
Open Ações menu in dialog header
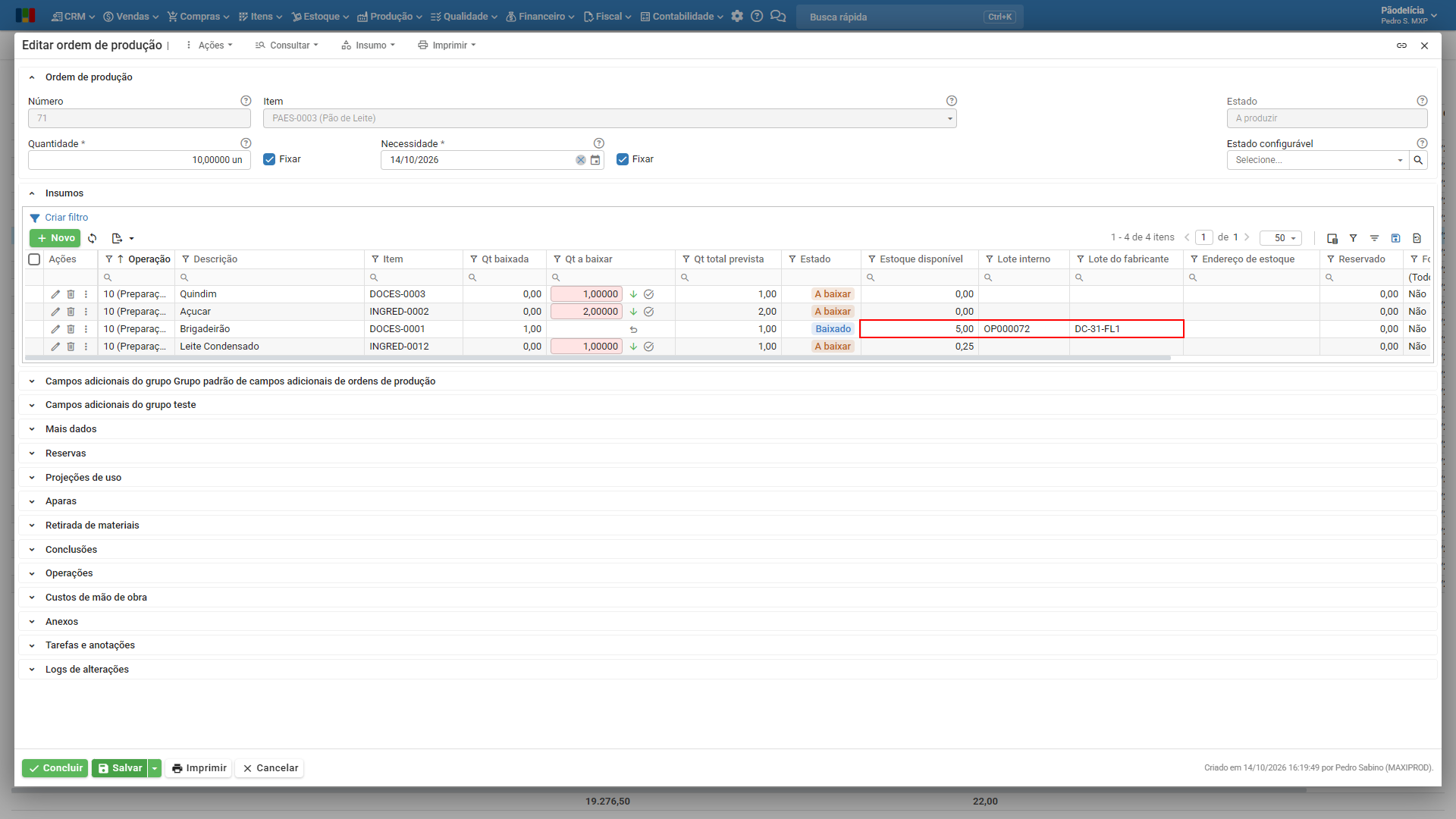(210, 45)
